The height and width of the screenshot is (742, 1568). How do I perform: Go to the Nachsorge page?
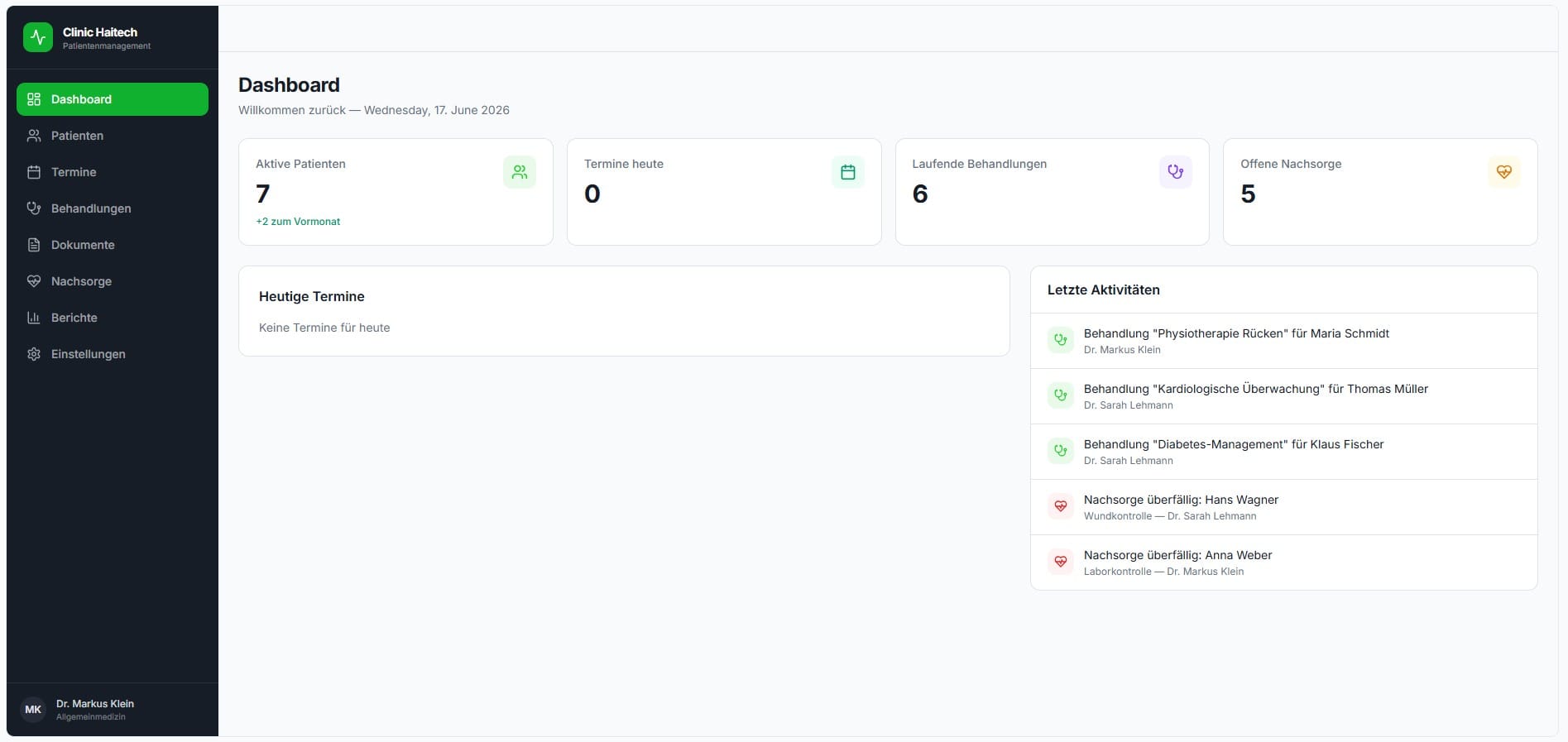point(113,281)
